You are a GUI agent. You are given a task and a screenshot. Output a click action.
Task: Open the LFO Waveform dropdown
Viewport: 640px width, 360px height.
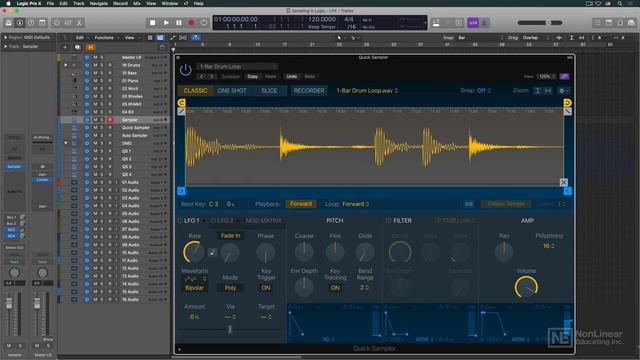(x=195, y=279)
